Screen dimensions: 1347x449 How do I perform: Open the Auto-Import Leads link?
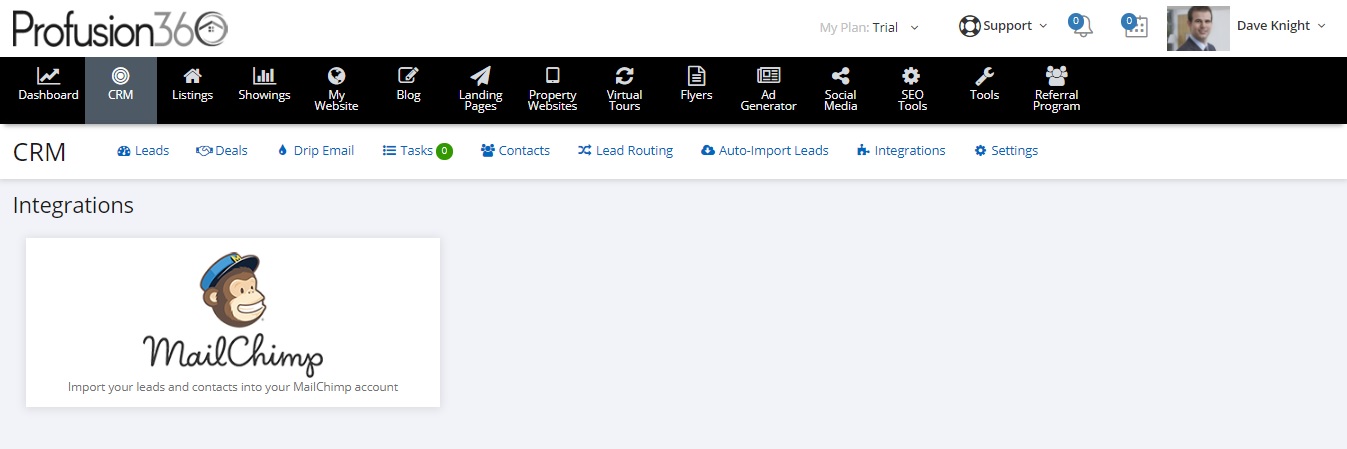pos(765,151)
